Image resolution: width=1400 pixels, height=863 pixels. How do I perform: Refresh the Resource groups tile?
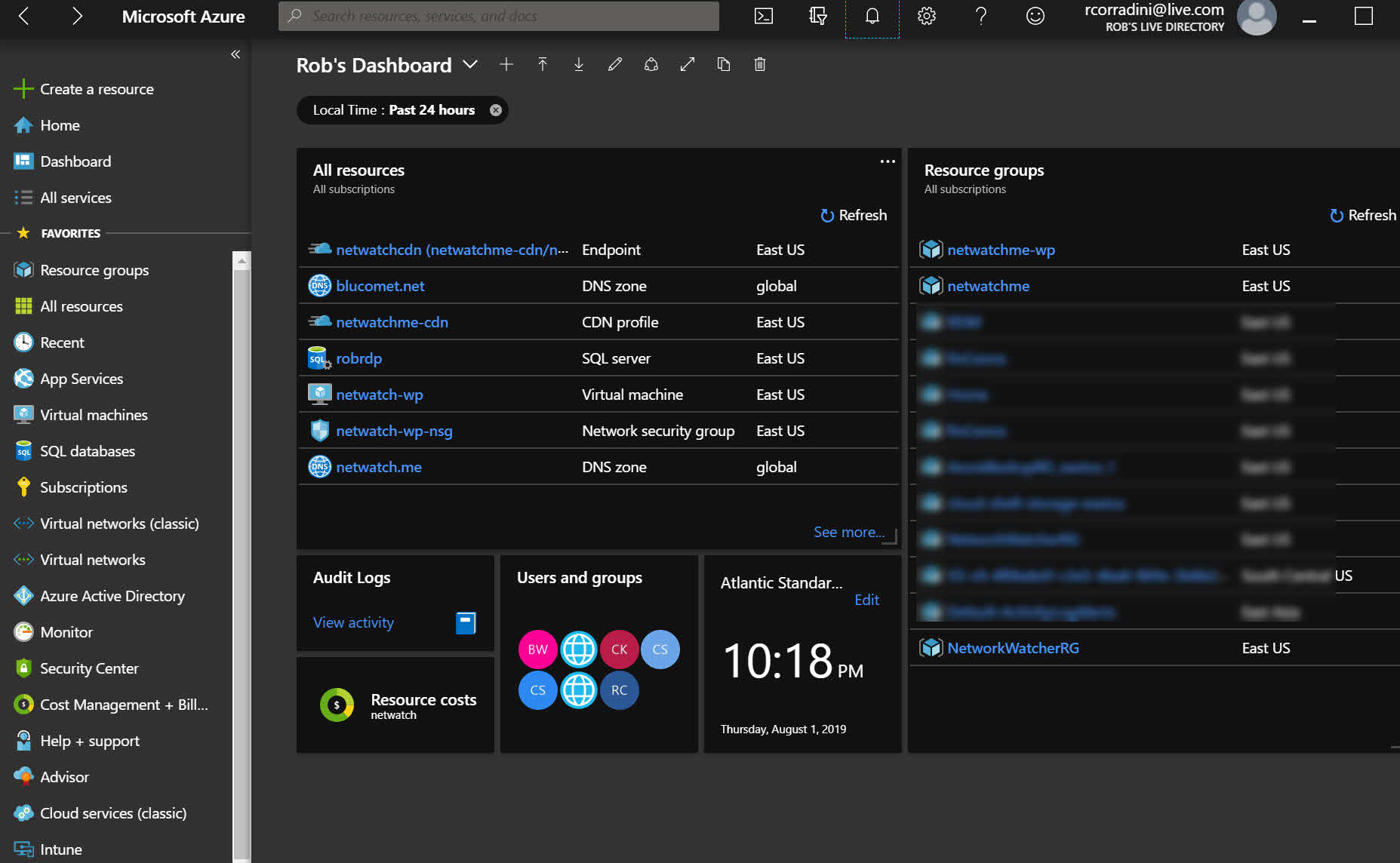1363,215
